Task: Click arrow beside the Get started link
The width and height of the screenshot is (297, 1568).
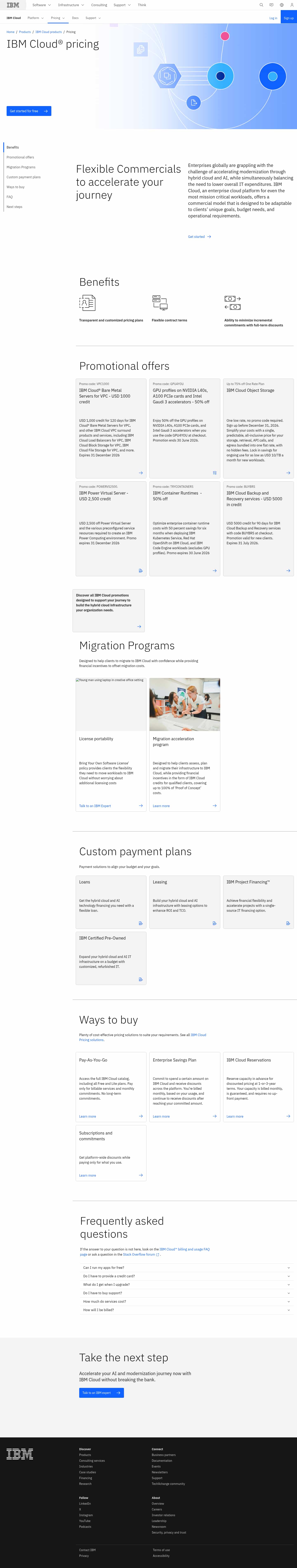Action: (209, 237)
